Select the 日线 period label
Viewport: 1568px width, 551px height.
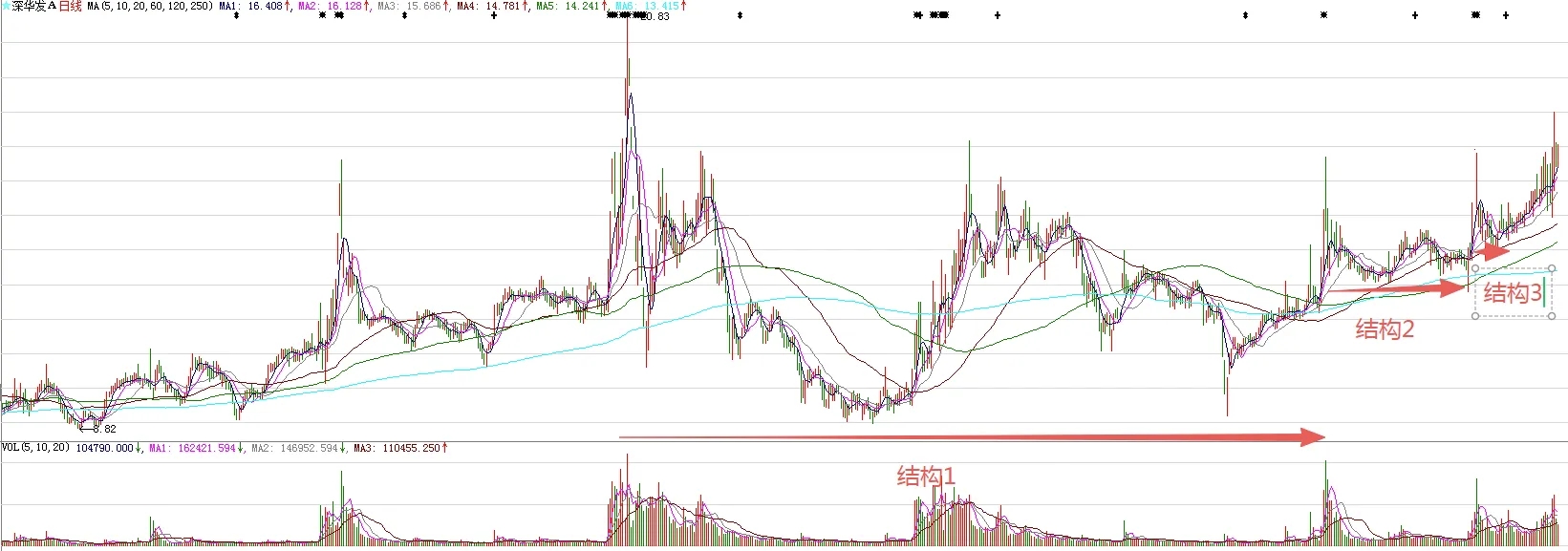click(x=71, y=6)
